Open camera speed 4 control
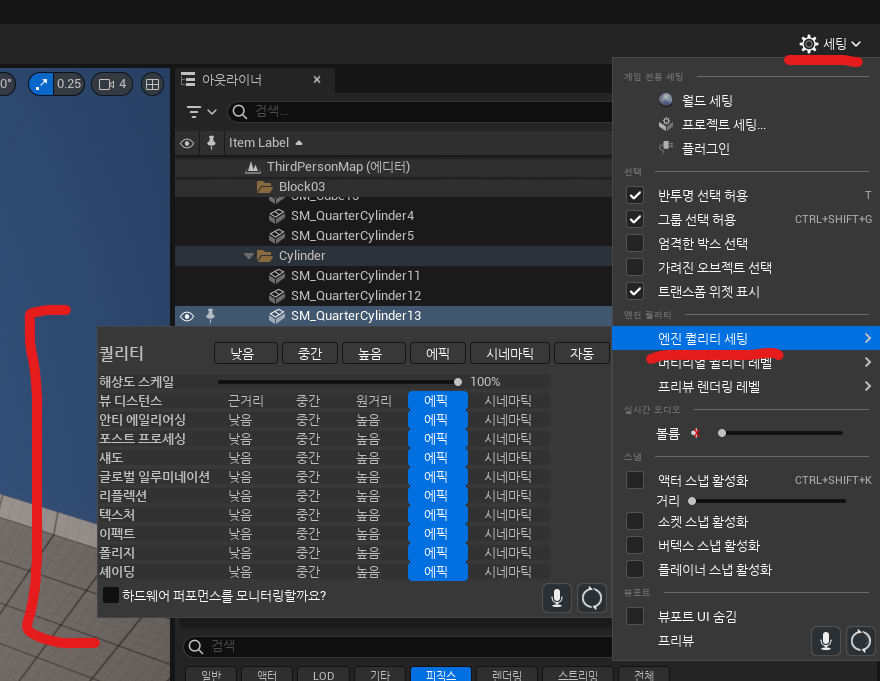880x681 pixels. click(112, 84)
